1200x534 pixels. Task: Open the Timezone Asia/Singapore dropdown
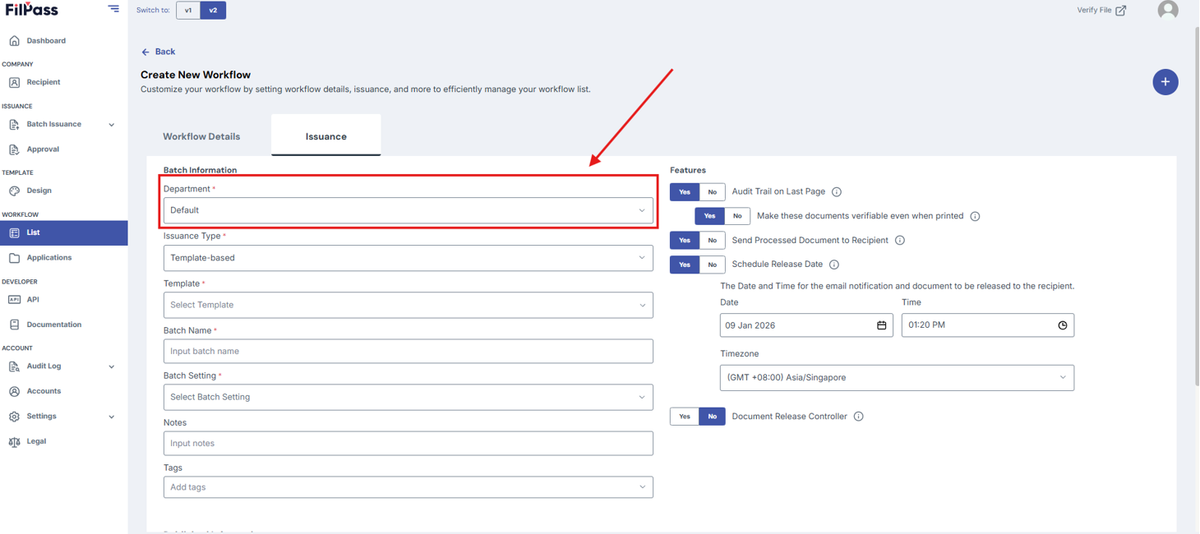point(897,377)
